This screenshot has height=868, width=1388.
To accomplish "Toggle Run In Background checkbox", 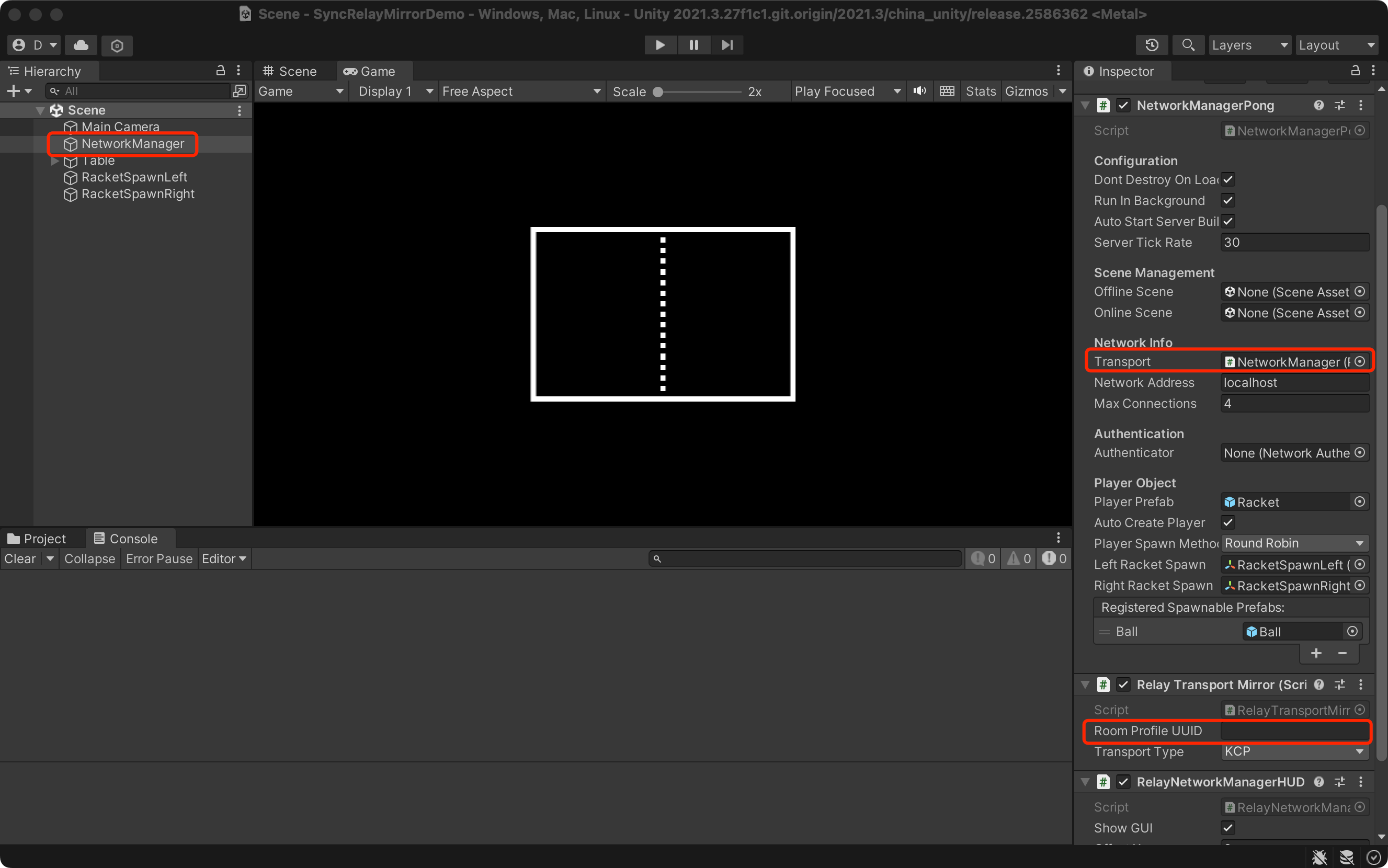I will tap(1227, 200).
